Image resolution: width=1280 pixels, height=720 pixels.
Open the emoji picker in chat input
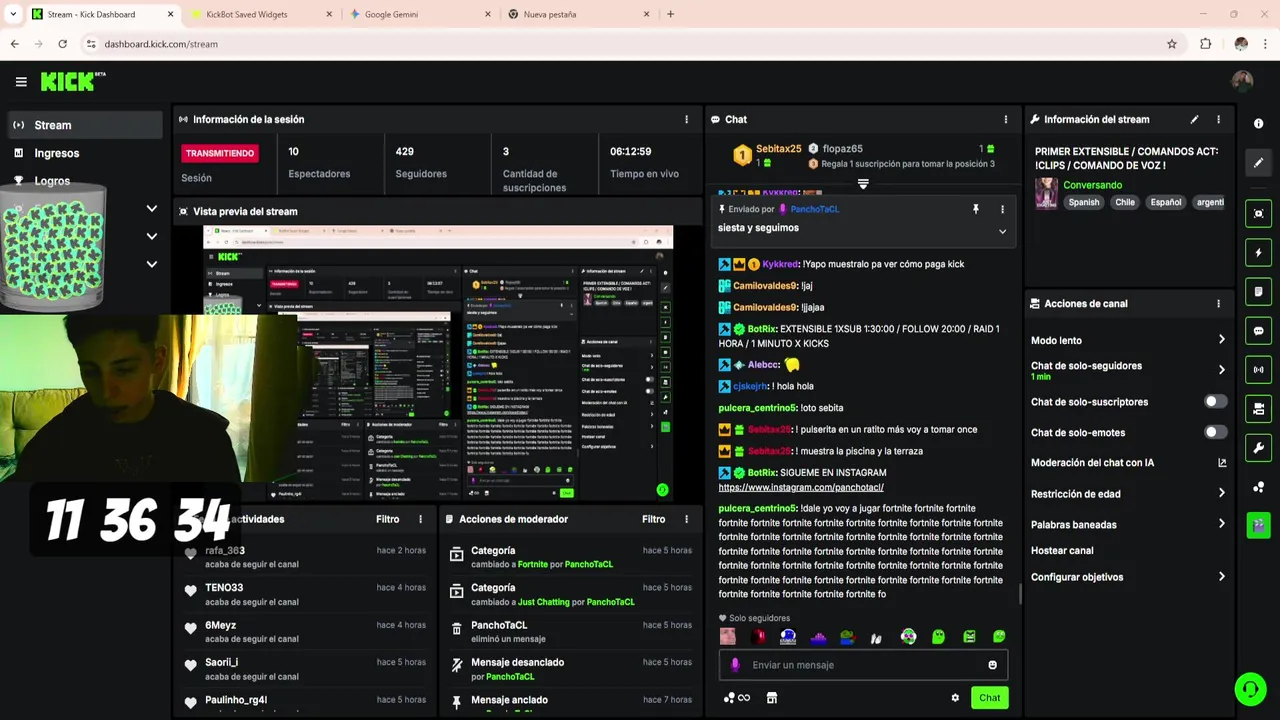click(992, 665)
